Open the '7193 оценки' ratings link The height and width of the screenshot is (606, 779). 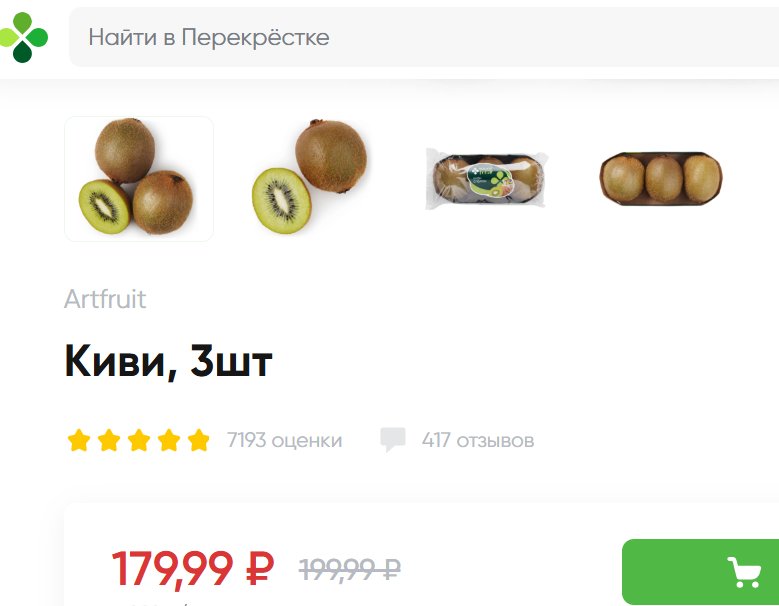click(285, 441)
